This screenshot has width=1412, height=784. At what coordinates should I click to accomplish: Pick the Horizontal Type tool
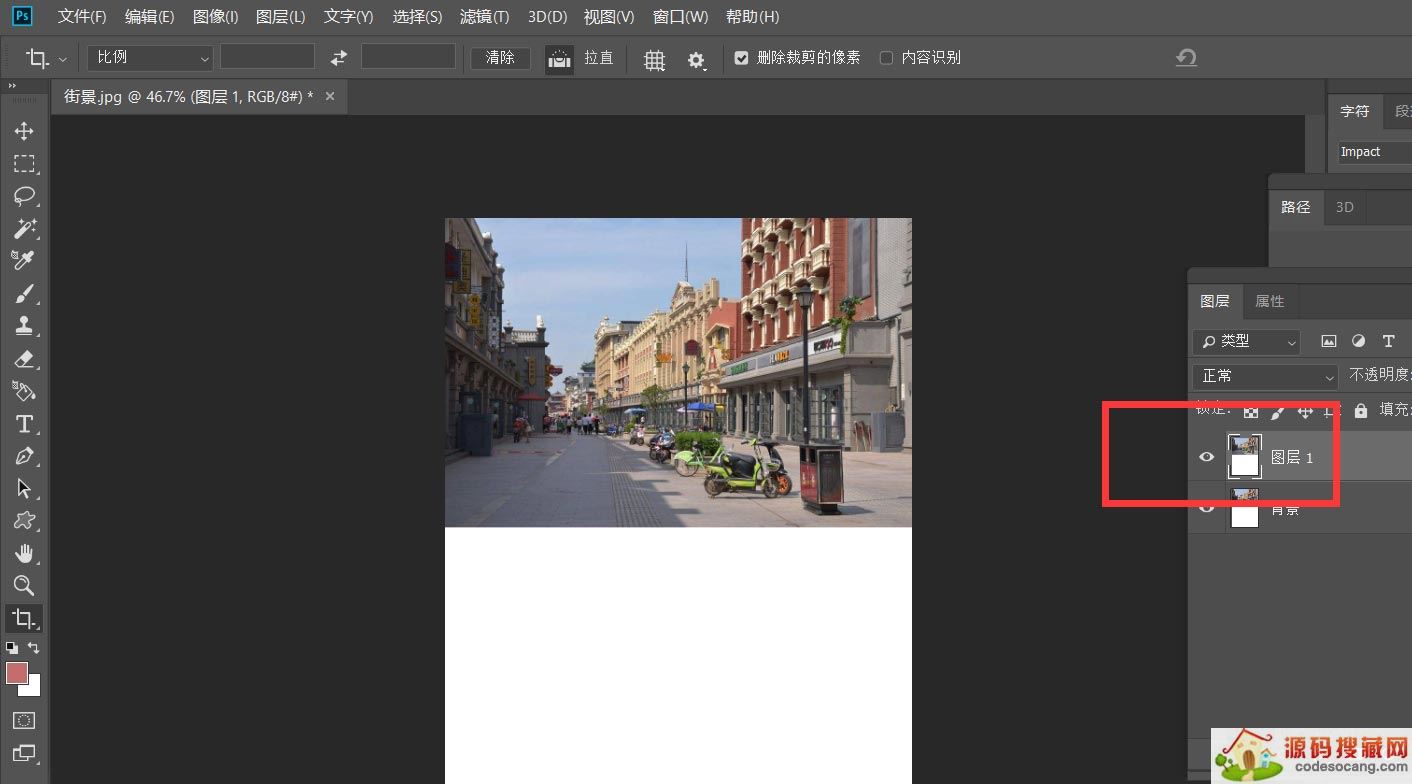tap(24, 424)
